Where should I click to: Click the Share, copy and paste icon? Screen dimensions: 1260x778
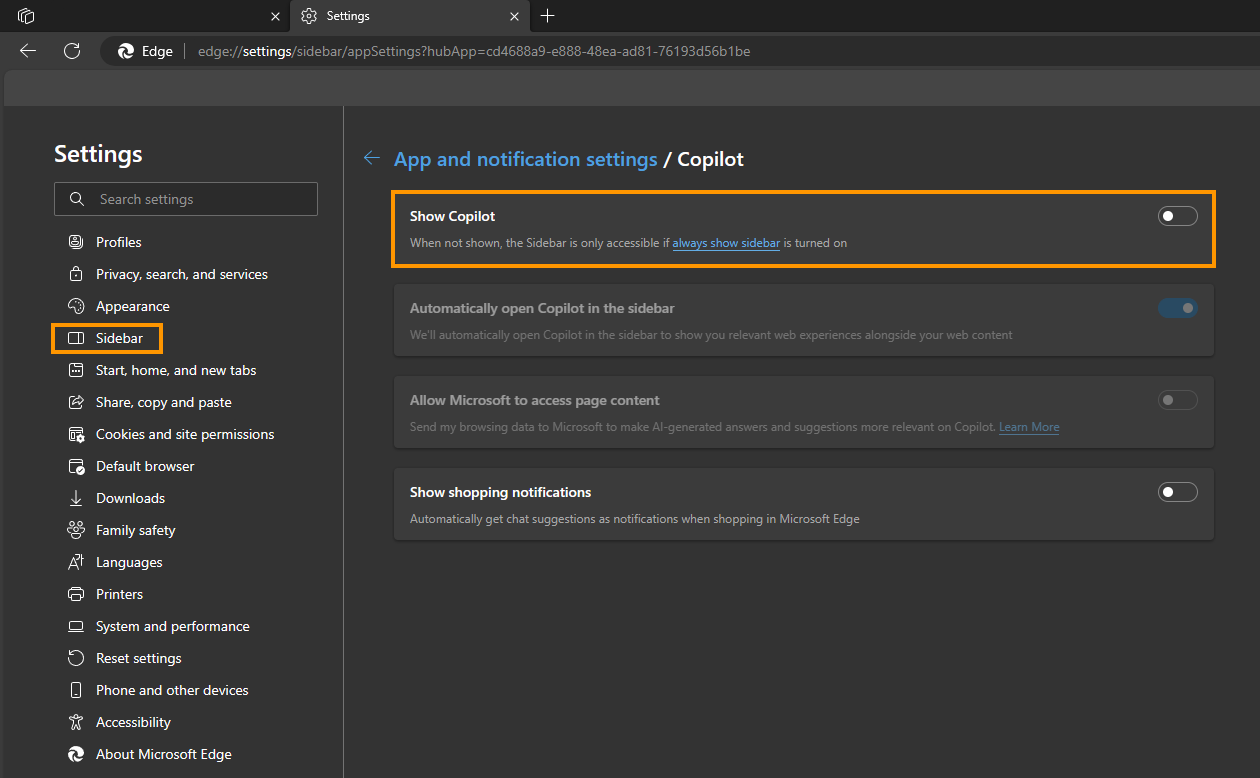pyautogui.click(x=76, y=402)
